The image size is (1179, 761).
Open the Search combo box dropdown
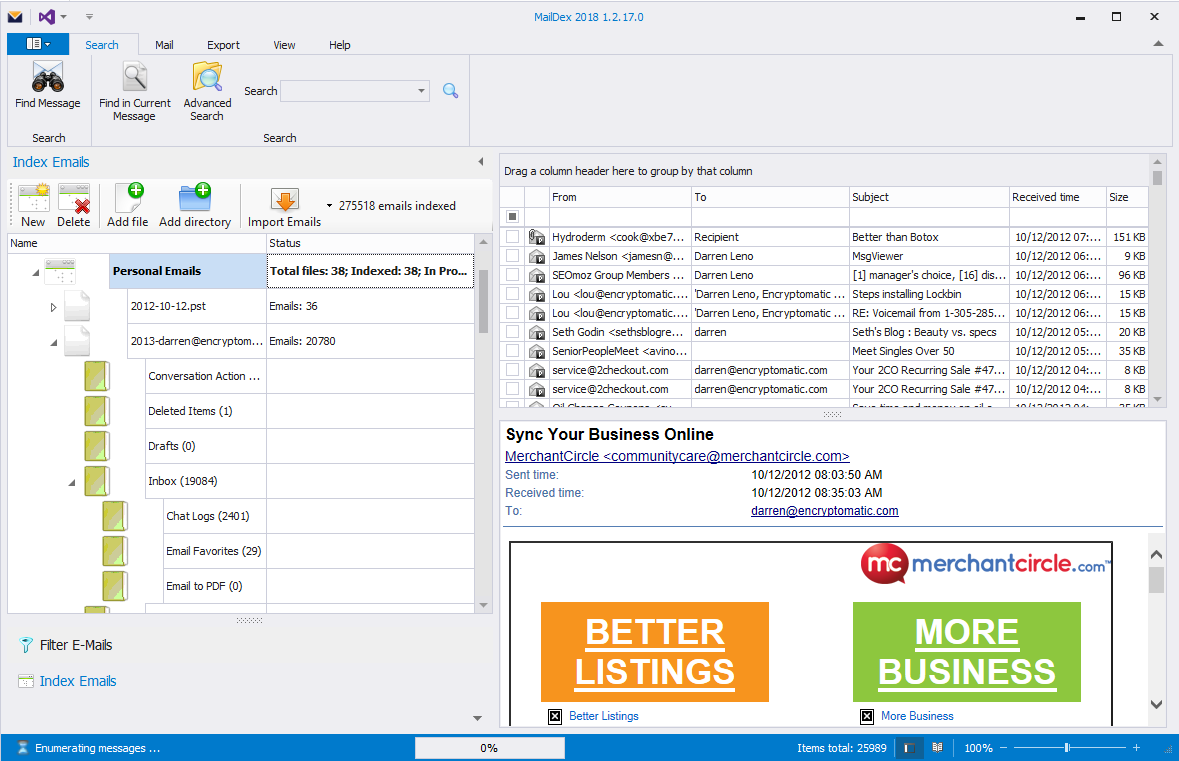point(421,91)
